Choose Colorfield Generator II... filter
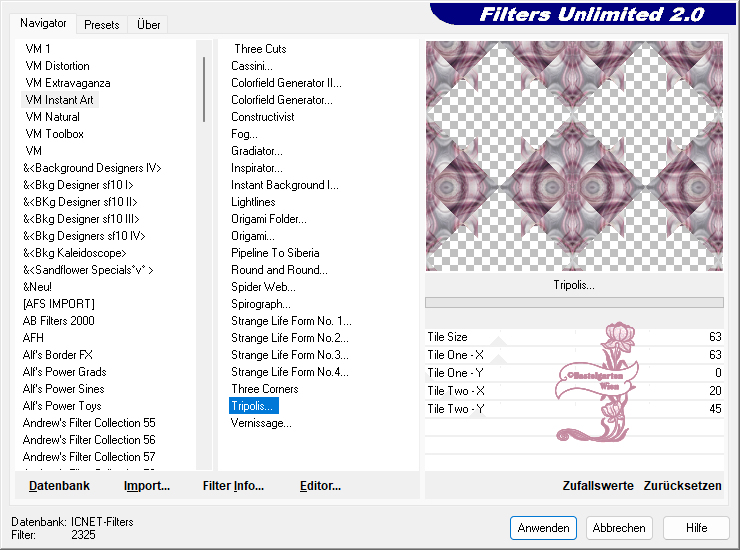The width and height of the screenshot is (740, 550). [286, 83]
